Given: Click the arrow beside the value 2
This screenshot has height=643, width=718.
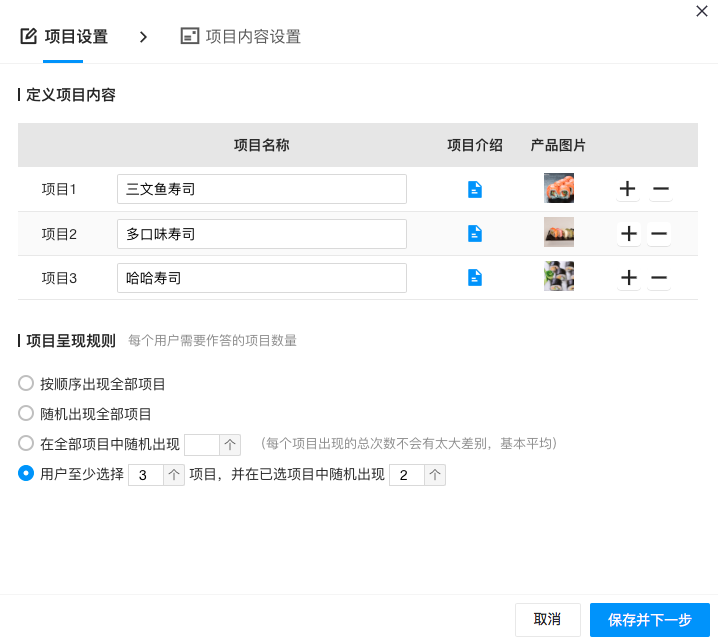Looking at the screenshot, I should pos(435,475).
